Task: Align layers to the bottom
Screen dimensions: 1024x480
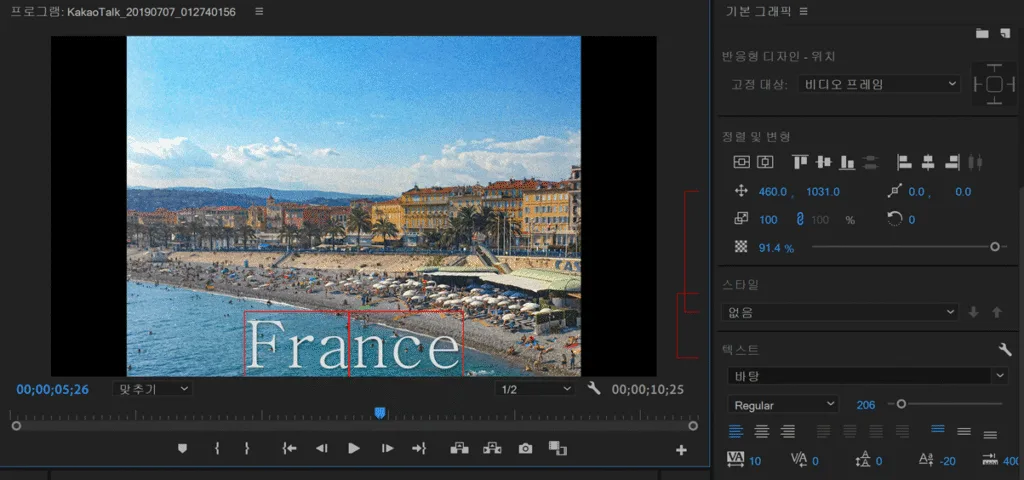Action: click(x=847, y=162)
